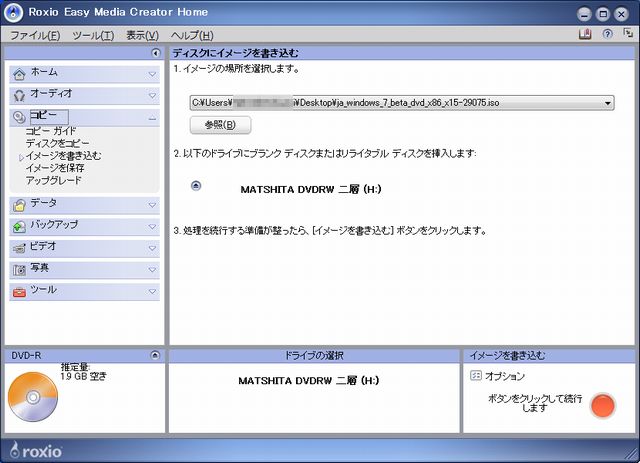The width and height of the screenshot is (640, 463).
Task: Click the Photo camera icon
Action: [x=19, y=270]
